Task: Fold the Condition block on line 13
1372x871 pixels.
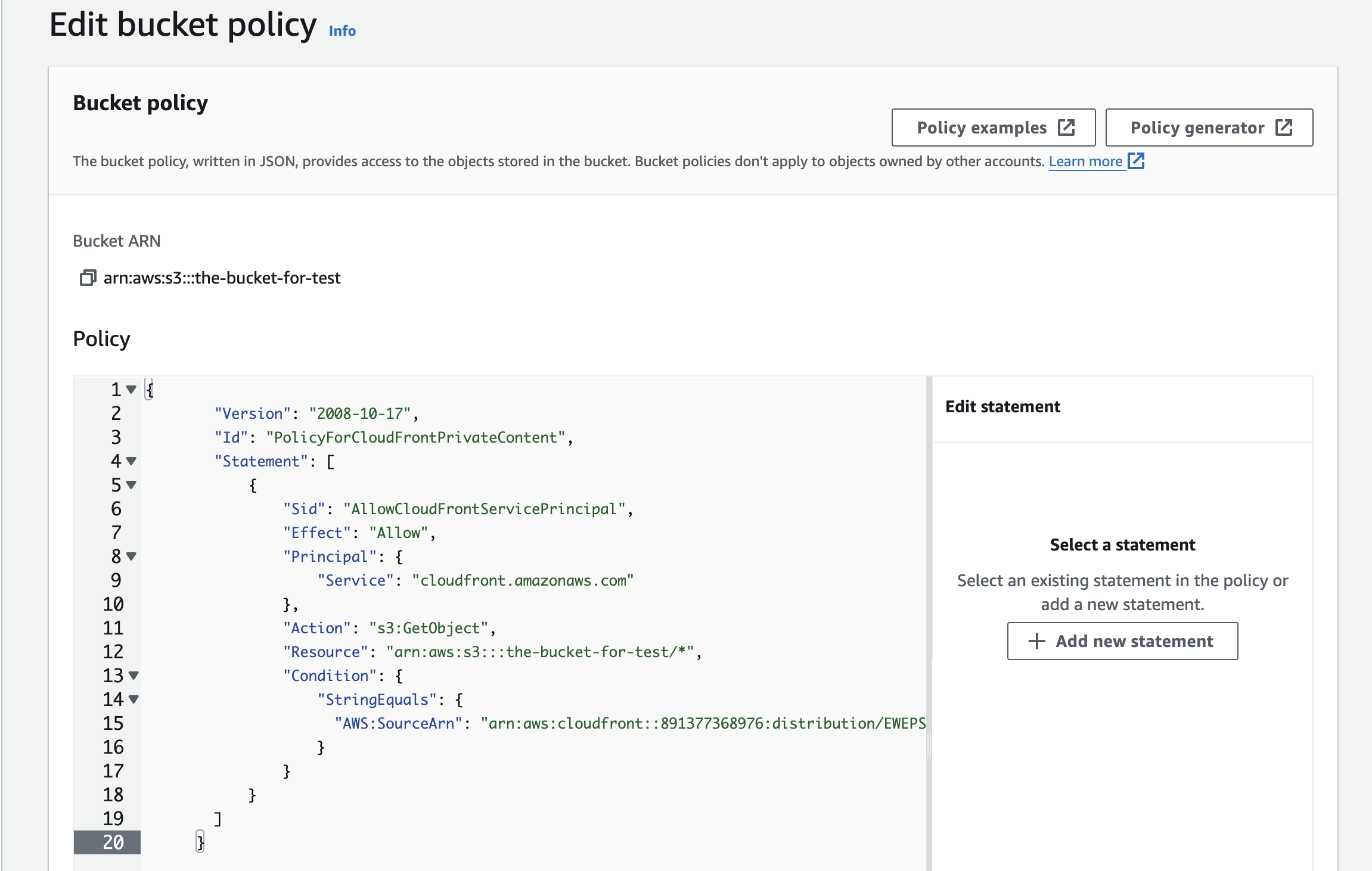Action: [x=134, y=676]
